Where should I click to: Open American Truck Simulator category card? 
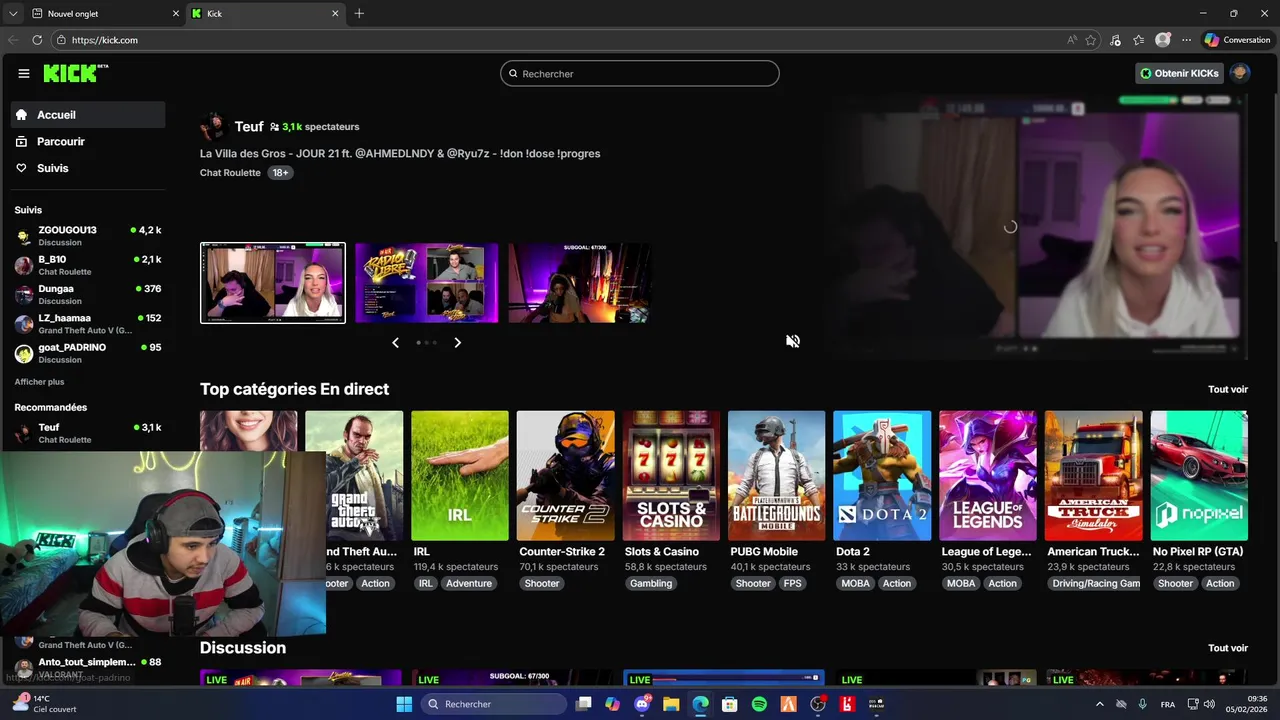1094,476
